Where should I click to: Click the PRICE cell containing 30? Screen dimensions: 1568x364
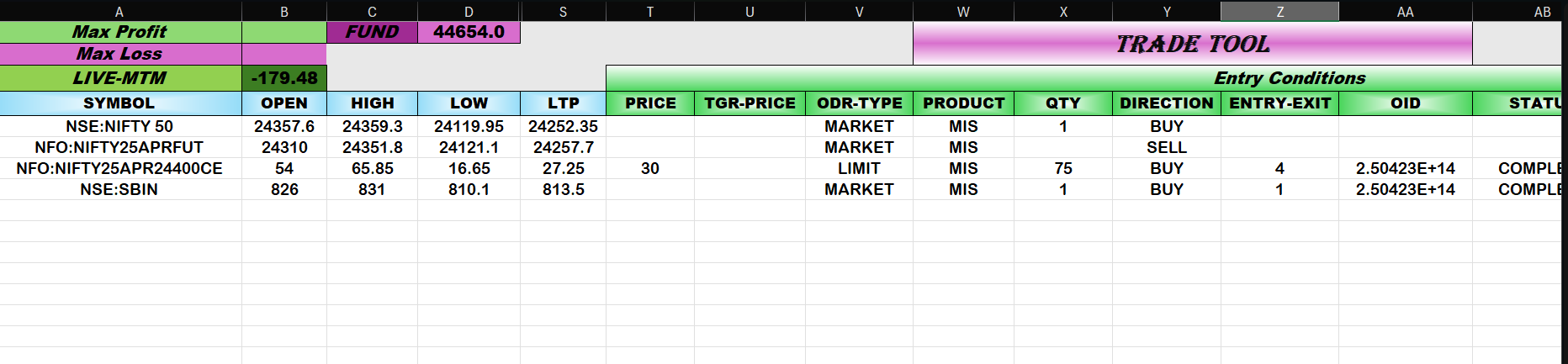pyautogui.click(x=650, y=168)
